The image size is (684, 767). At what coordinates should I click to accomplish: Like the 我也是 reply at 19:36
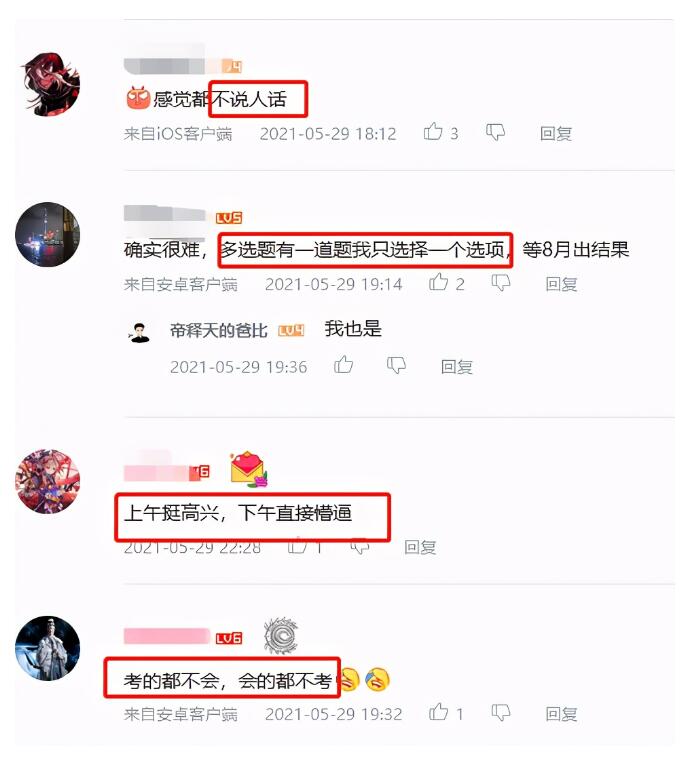[343, 364]
